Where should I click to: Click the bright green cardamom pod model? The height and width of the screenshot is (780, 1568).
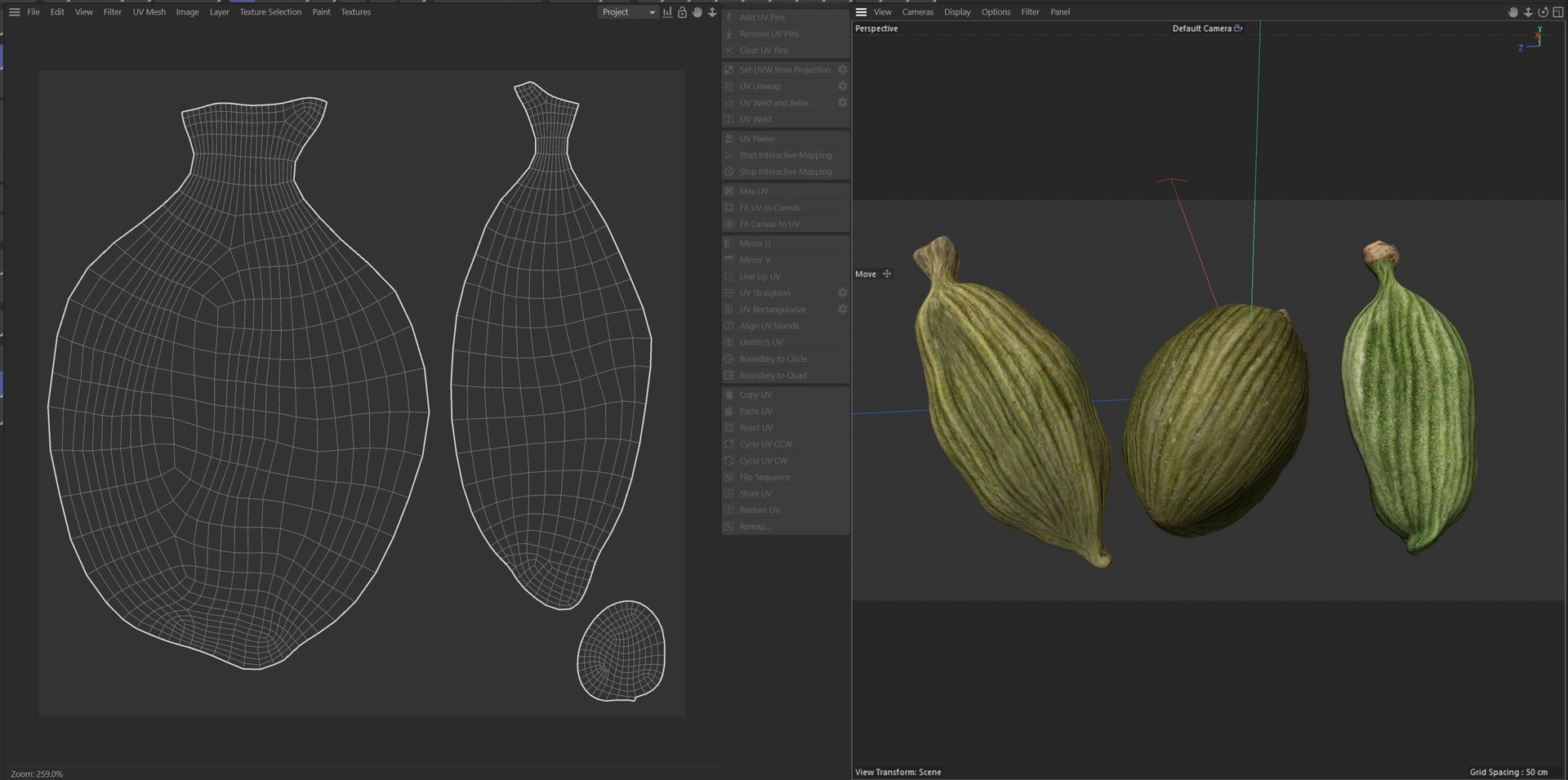coord(1410,396)
